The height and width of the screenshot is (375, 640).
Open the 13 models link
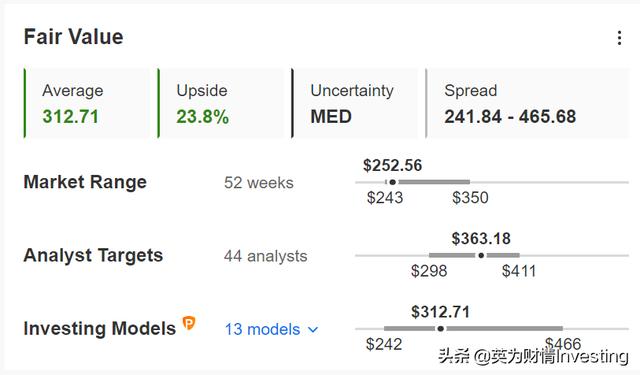click(262, 329)
